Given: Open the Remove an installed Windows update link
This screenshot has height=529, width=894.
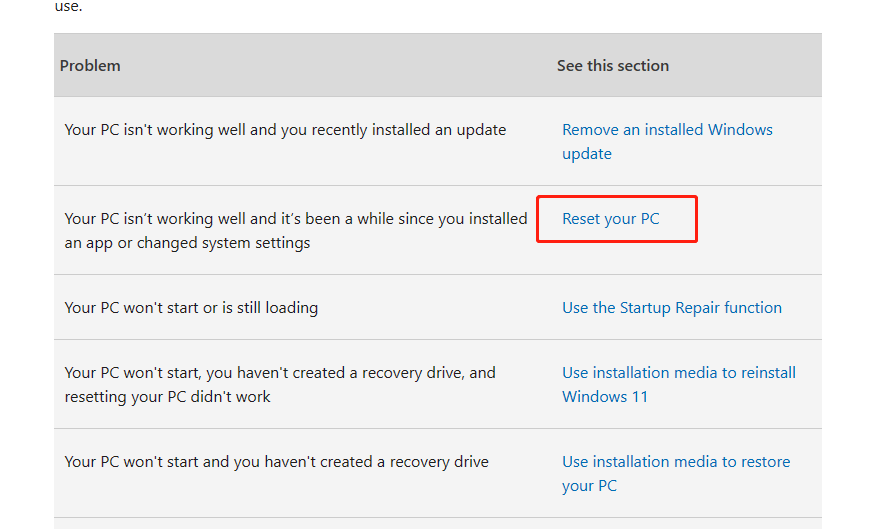Looking at the screenshot, I should click(667, 141).
